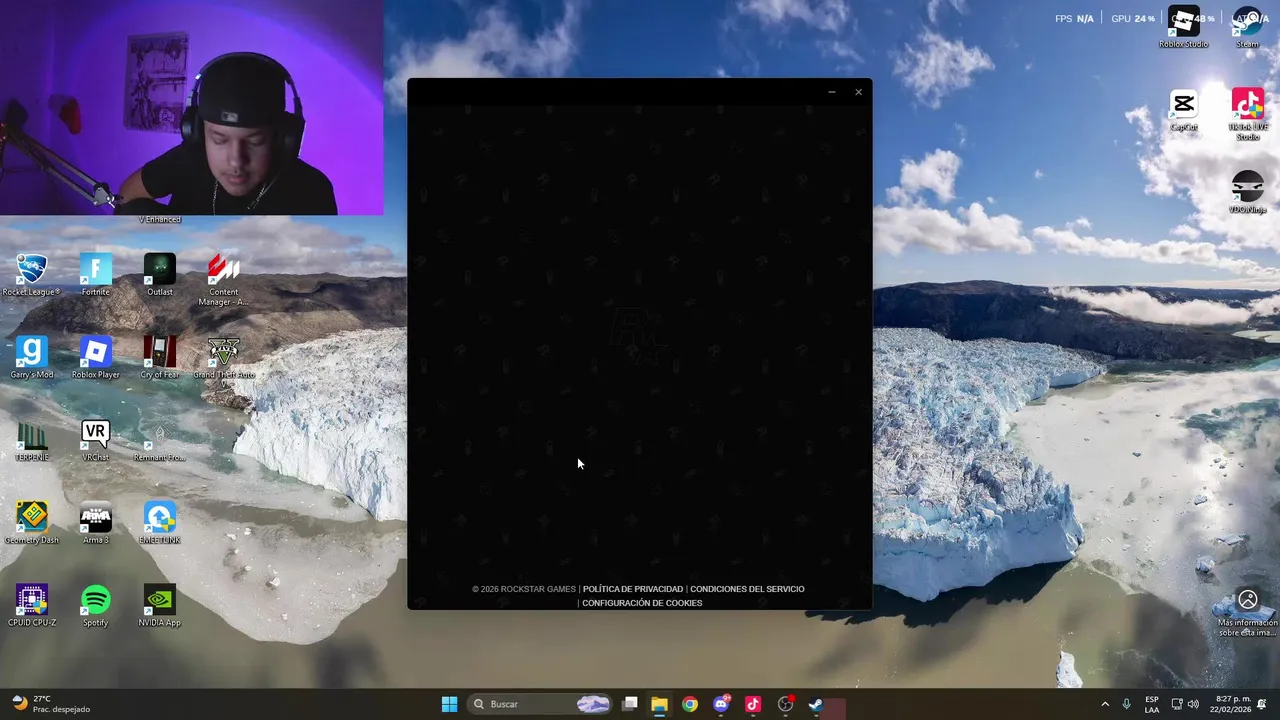
Task: Open OBS Studio from taskbar
Action: pos(785,704)
